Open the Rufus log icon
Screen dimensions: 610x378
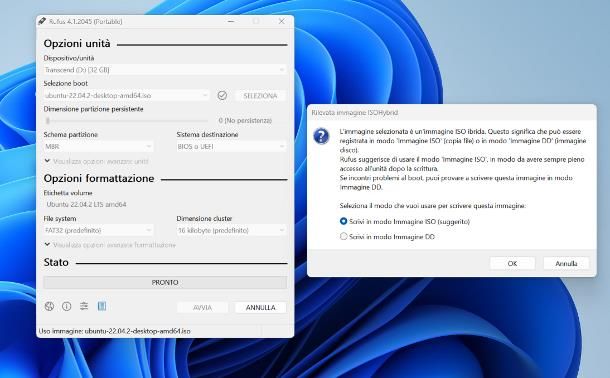tap(102, 306)
